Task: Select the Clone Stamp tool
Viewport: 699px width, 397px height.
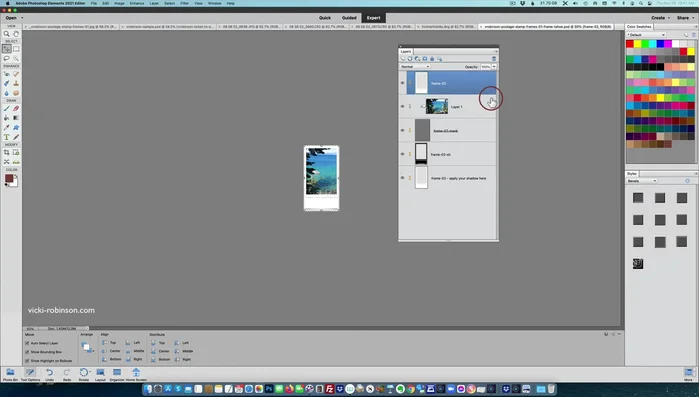Action: pos(16,83)
